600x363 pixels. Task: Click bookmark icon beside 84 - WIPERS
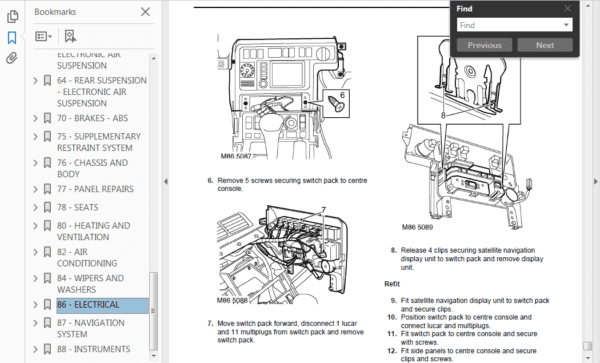(x=47, y=278)
